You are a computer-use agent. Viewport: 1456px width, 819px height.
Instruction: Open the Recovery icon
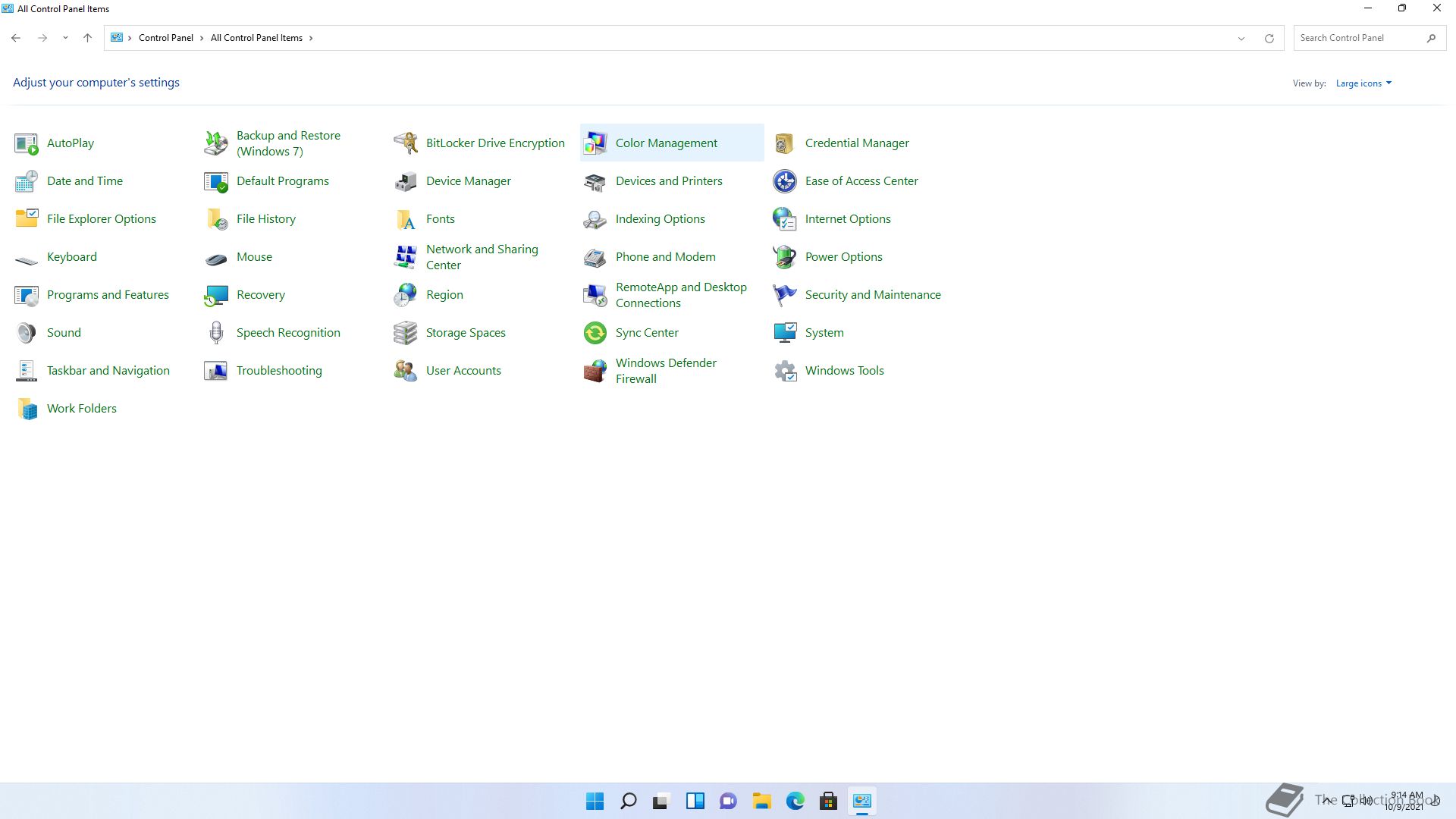coord(216,295)
